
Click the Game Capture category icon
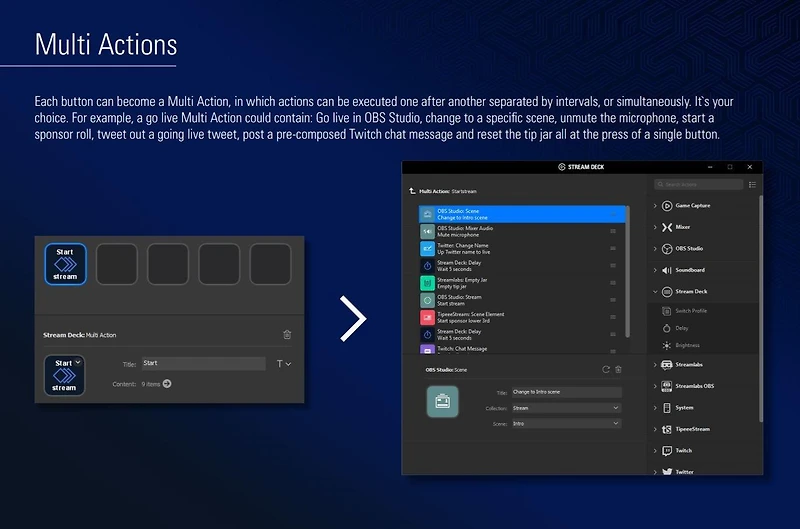667,206
